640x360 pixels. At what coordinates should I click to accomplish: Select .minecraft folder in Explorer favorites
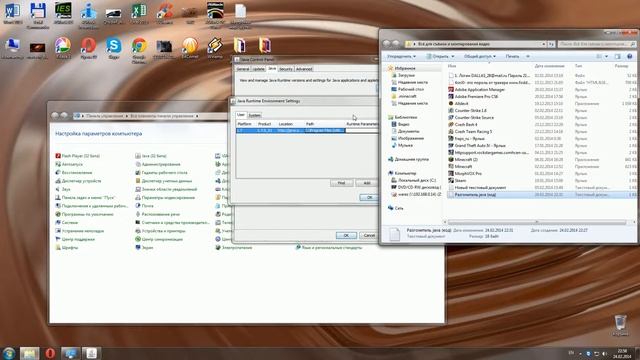404,96
